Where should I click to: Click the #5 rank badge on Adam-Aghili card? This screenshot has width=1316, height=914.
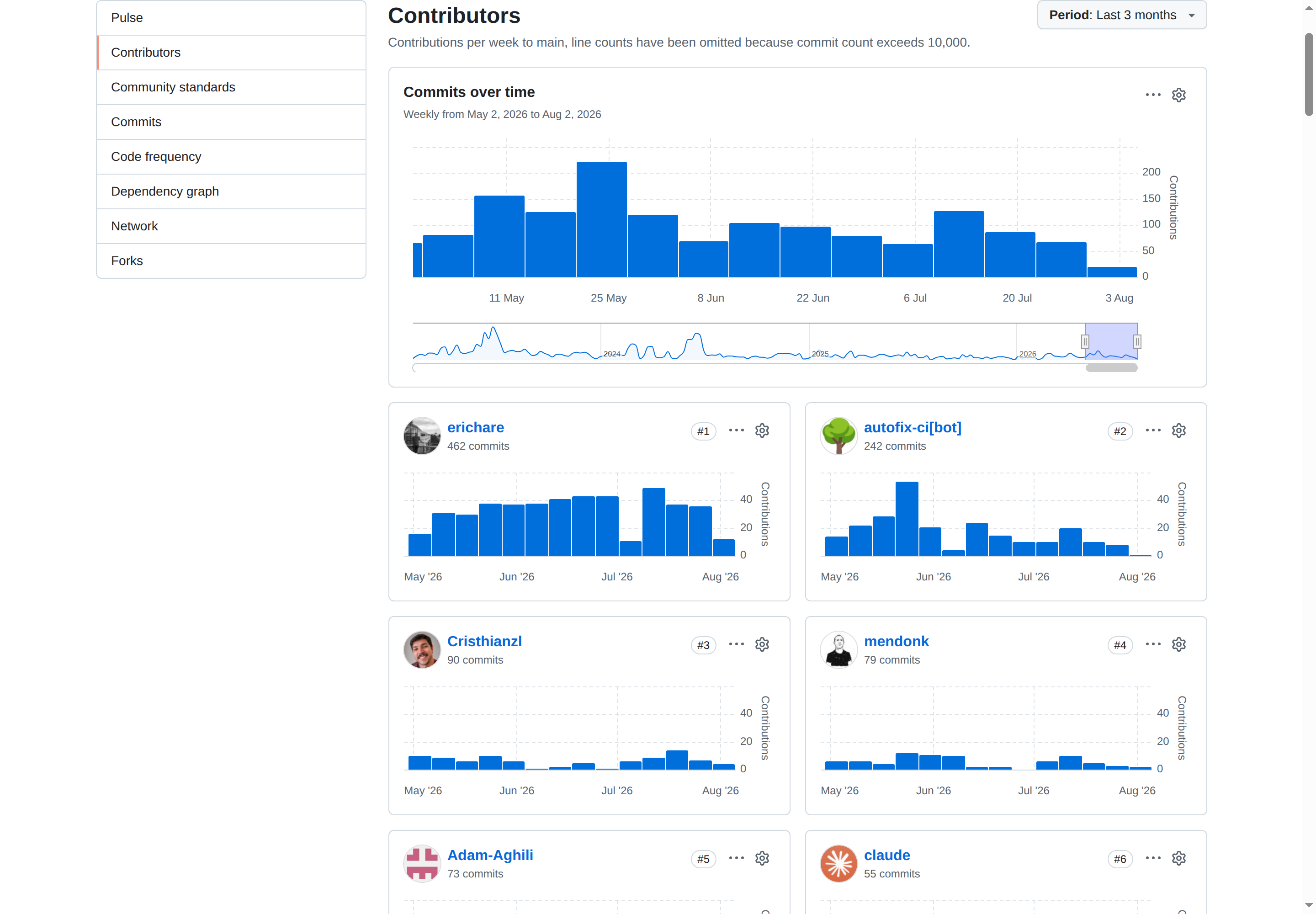pyautogui.click(x=703, y=859)
